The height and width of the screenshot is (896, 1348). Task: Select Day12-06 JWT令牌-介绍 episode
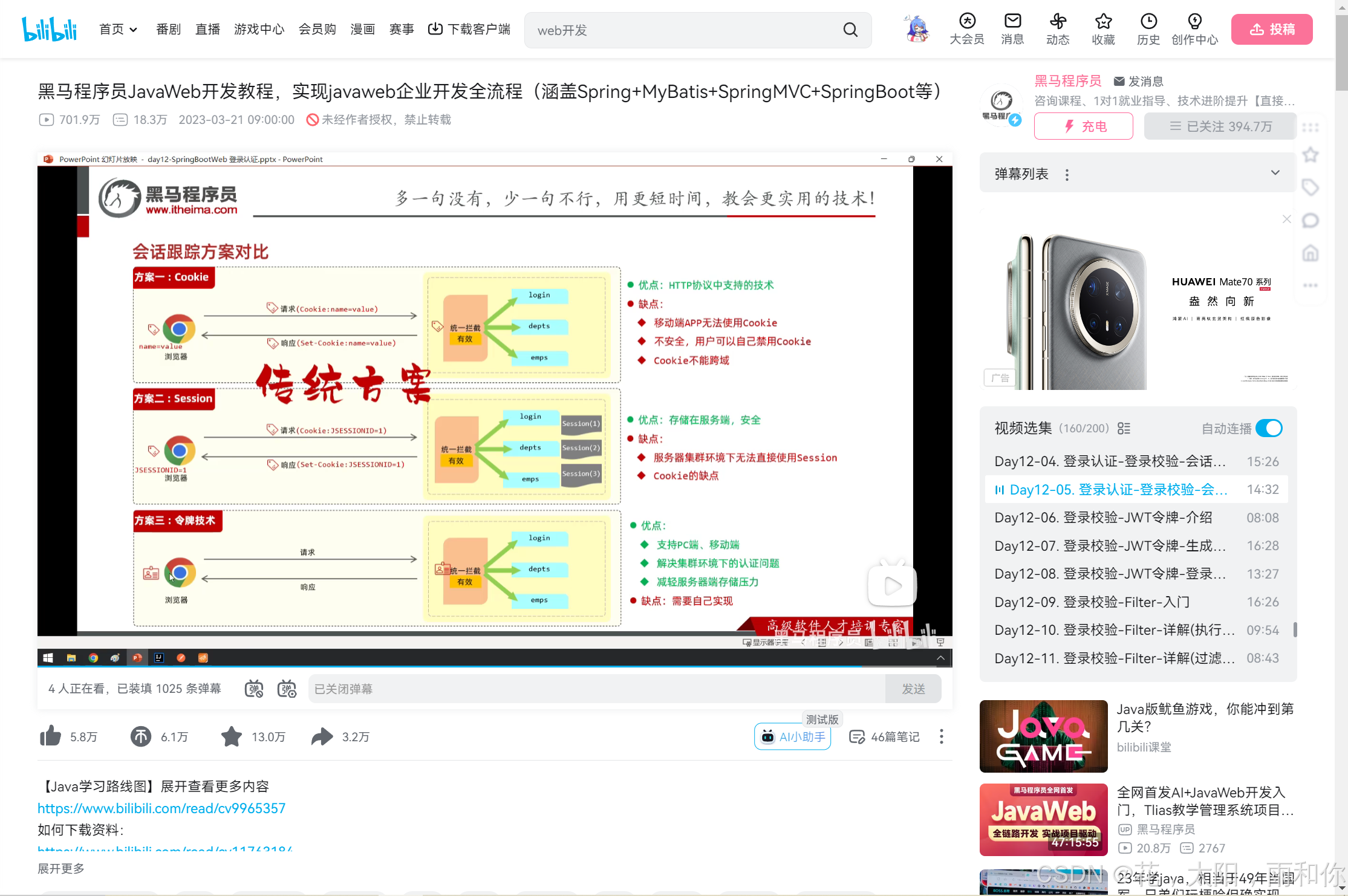[x=1103, y=518]
